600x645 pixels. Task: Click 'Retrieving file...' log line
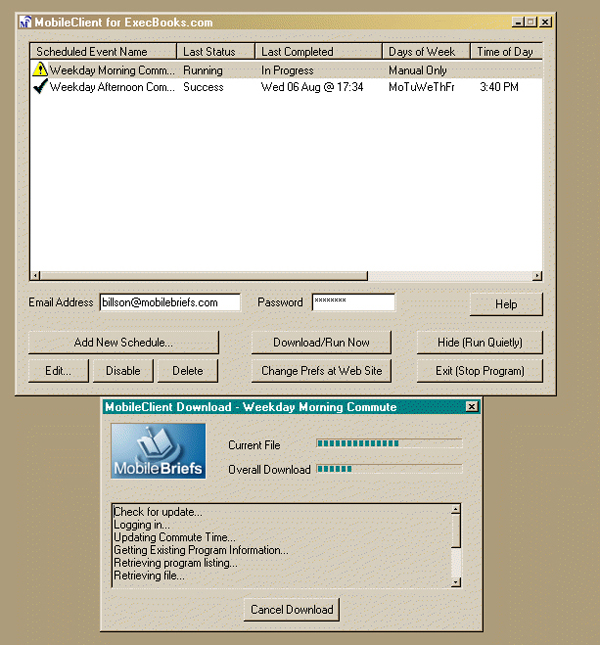click(x=149, y=575)
